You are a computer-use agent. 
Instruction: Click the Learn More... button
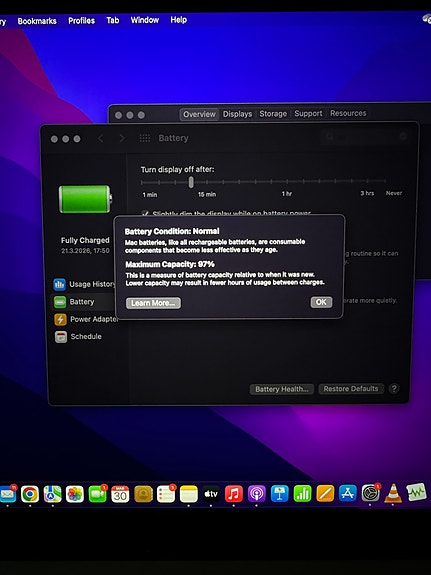point(153,303)
